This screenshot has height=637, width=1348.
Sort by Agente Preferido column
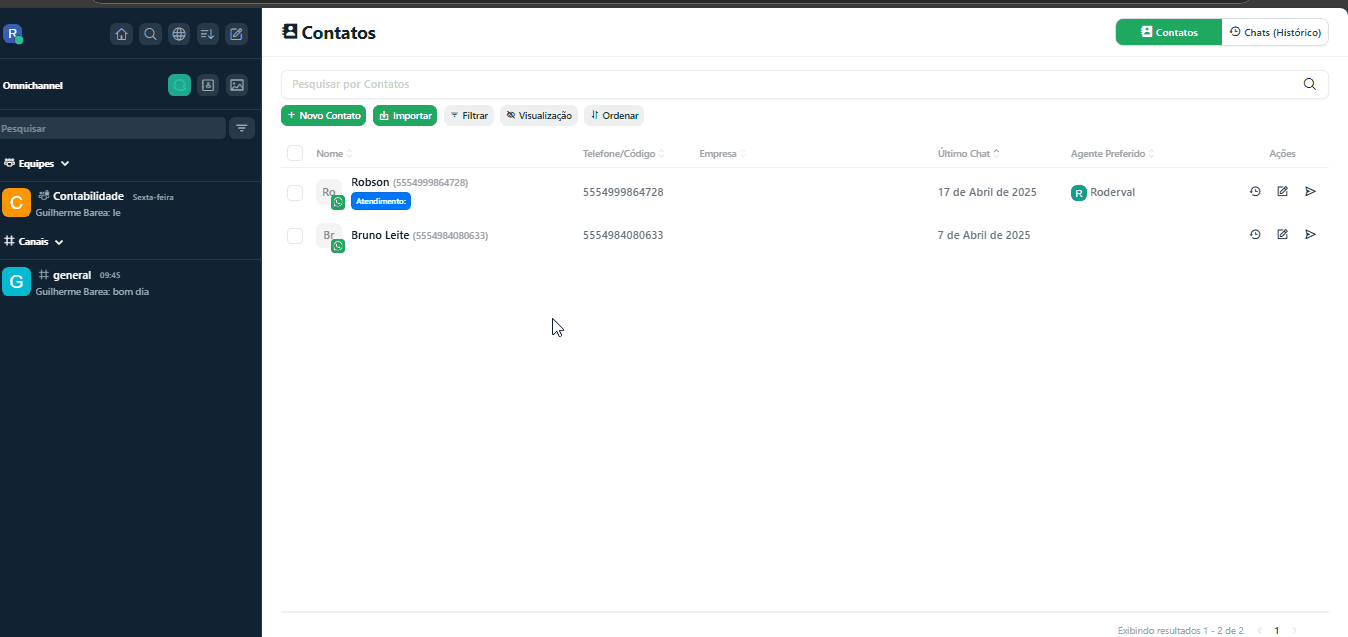[1112, 154]
